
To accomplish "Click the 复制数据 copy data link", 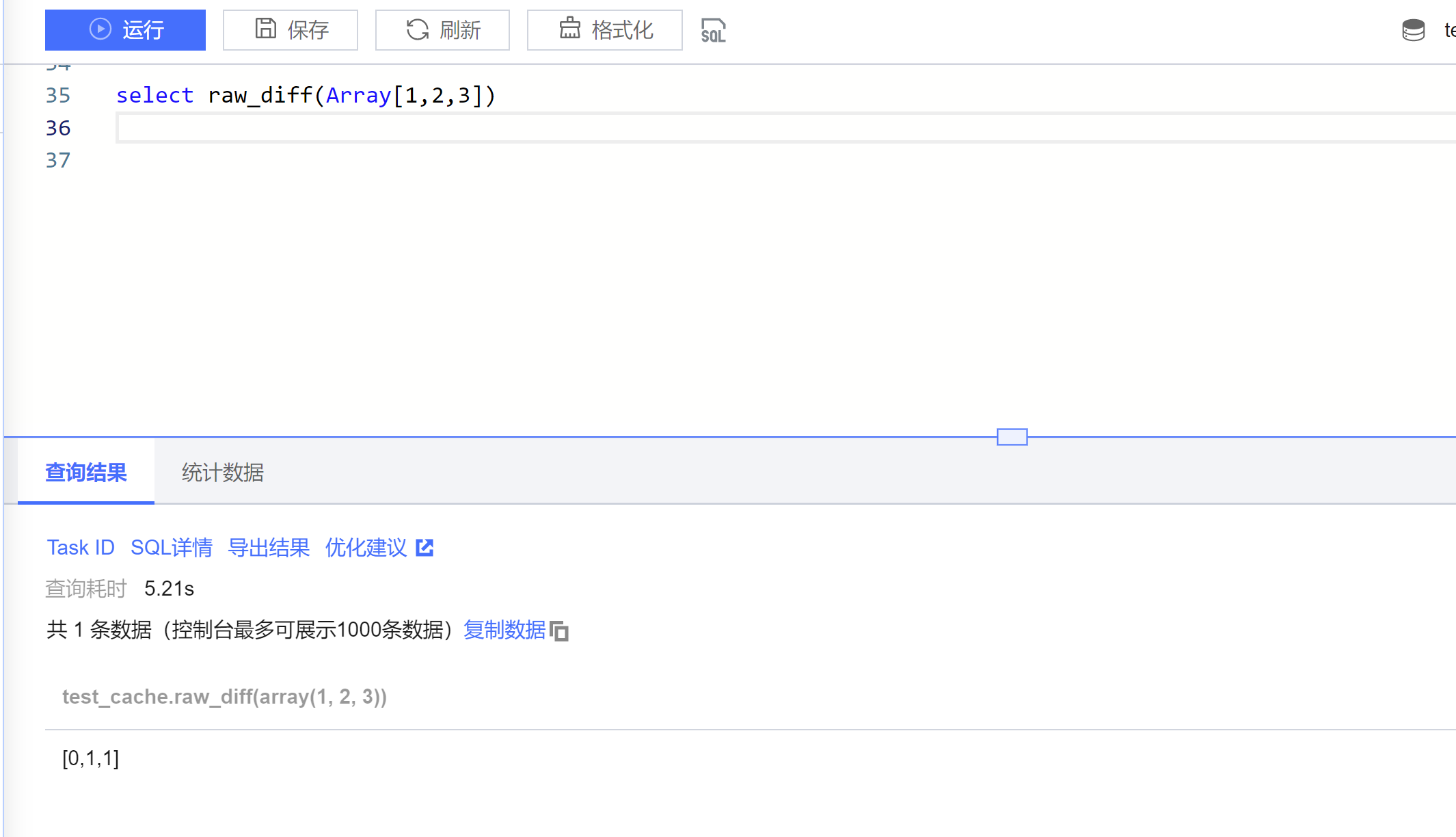I will tap(504, 630).
